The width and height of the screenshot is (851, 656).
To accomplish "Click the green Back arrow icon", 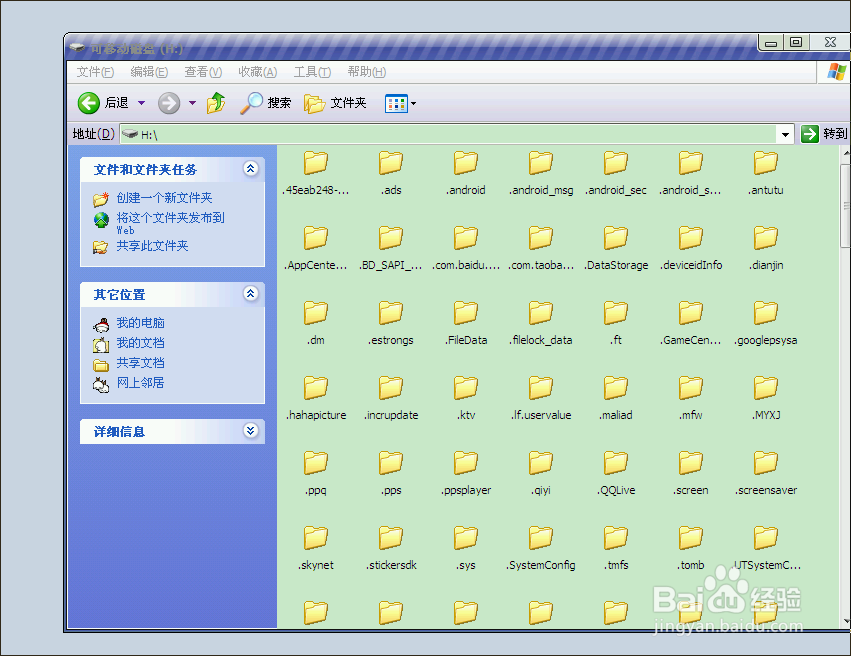I will (88, 103).
